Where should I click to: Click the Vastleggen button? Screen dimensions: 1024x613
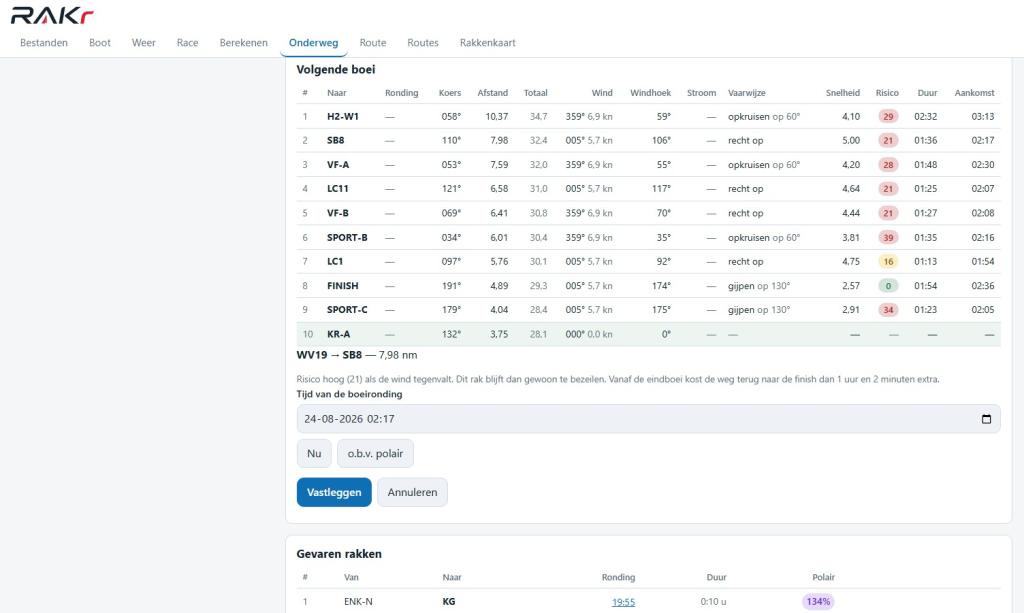334,492
